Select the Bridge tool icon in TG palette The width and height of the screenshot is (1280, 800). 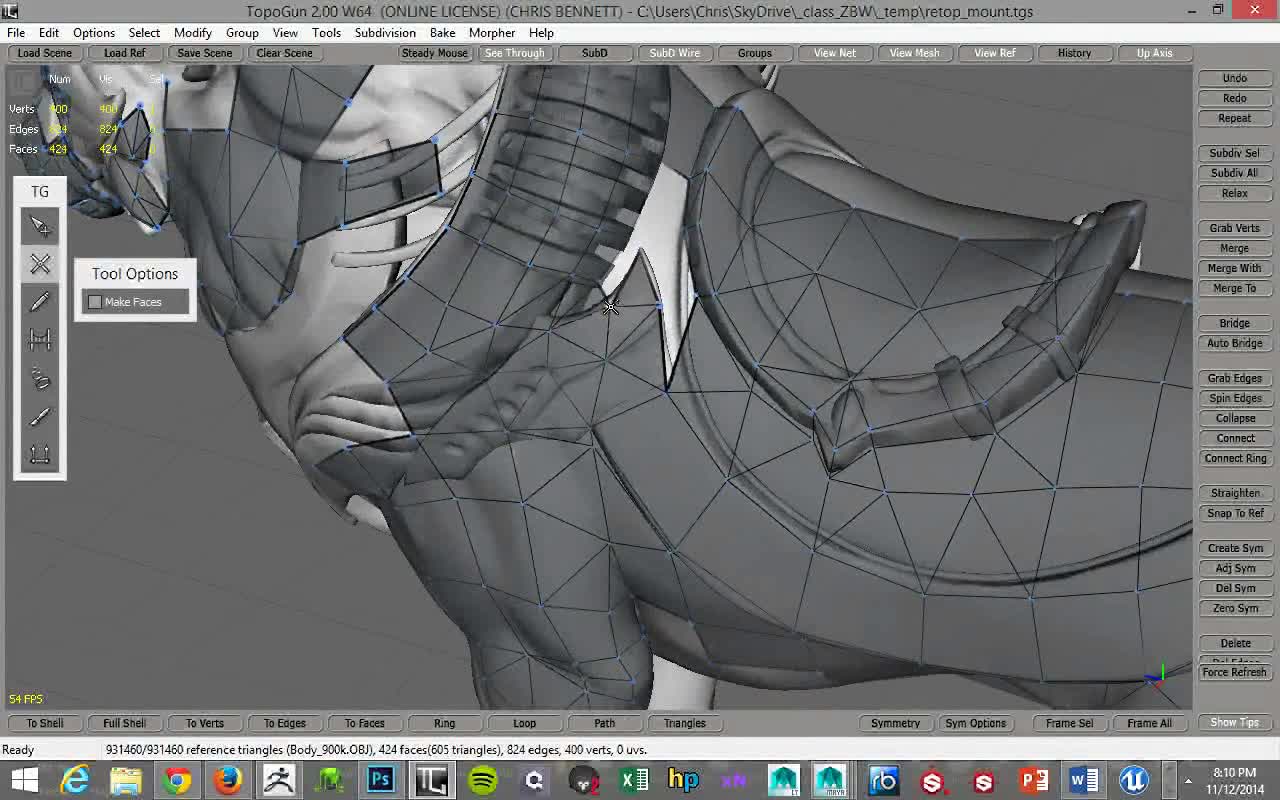pyautogui.click(x=40, y=340)
